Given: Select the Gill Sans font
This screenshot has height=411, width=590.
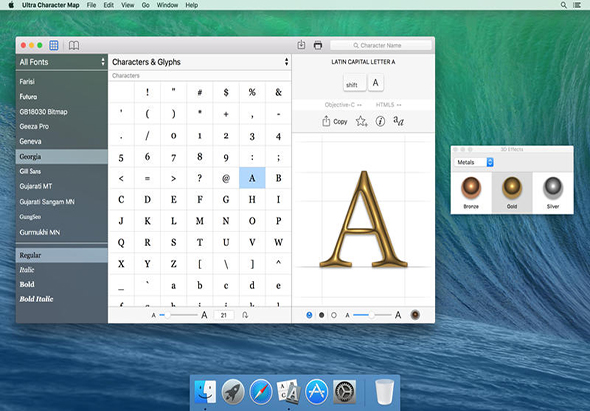Looking at the screenshot, I should point(62,171).
